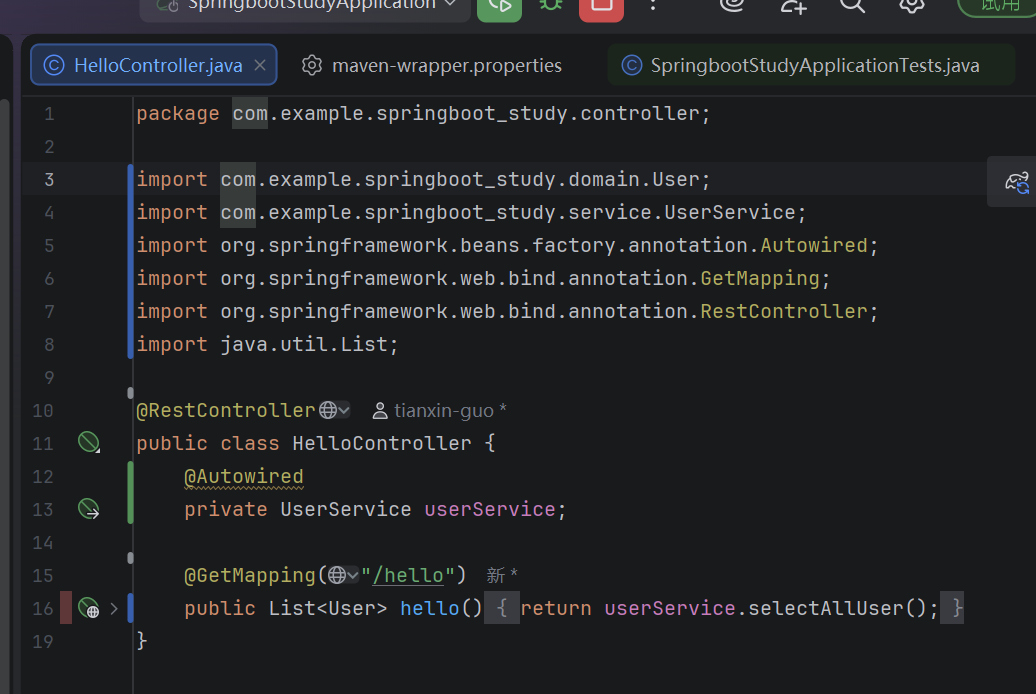Click userService field name on line 13

[x=490, y=509]
